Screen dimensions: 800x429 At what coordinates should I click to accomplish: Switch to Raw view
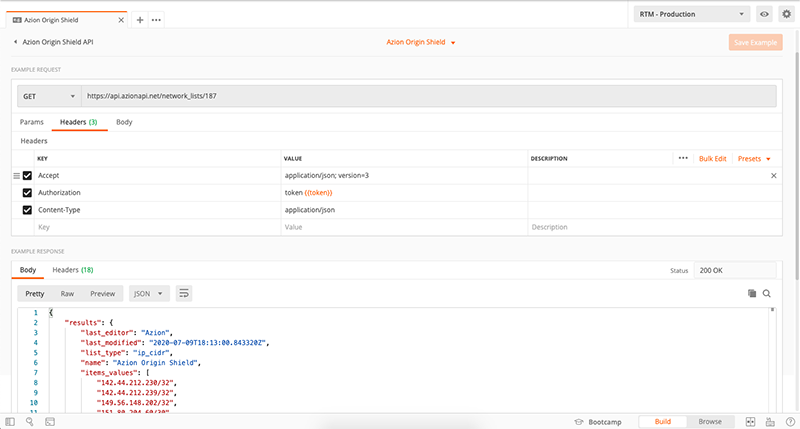(67, 294)
